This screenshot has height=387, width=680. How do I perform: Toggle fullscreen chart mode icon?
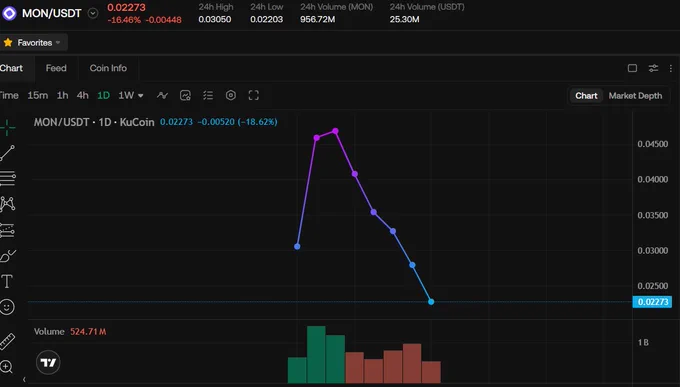(x=254, y=95)
